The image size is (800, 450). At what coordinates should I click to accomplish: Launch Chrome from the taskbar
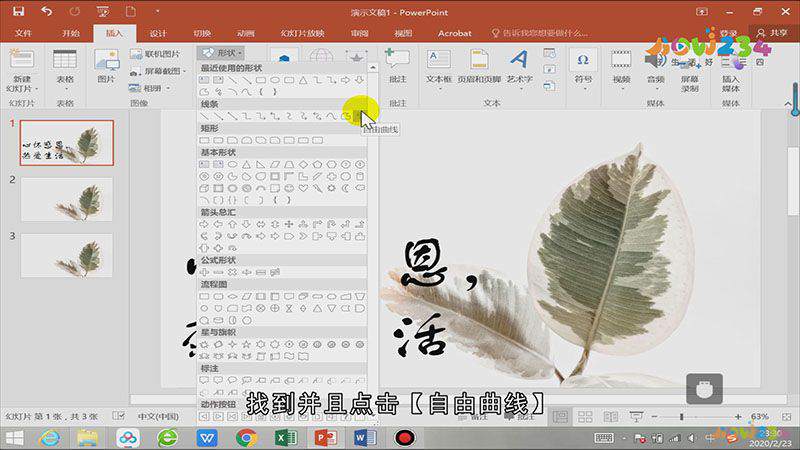246,438
